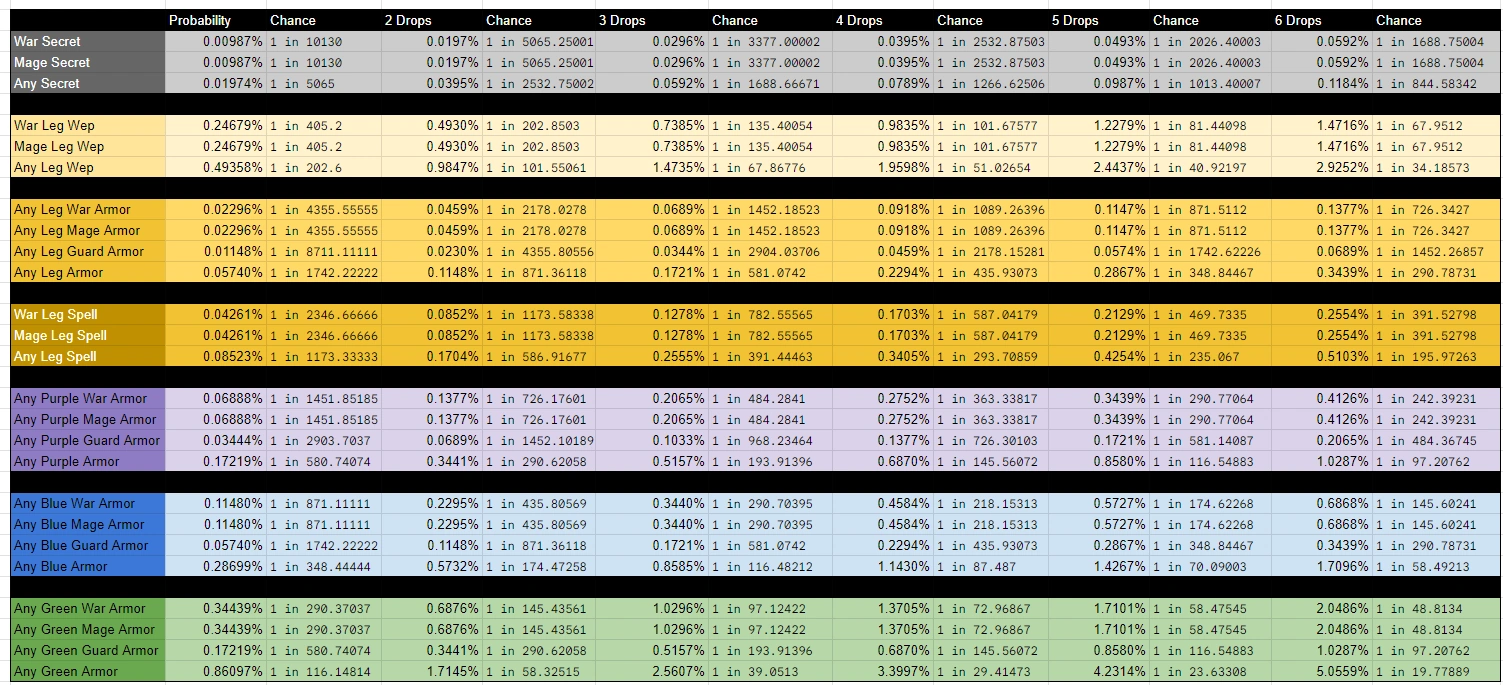Image resolution: width=1503 pixels, height=685 pixels.
Task: Click the Any Secret row label
Action: [47, 83]
